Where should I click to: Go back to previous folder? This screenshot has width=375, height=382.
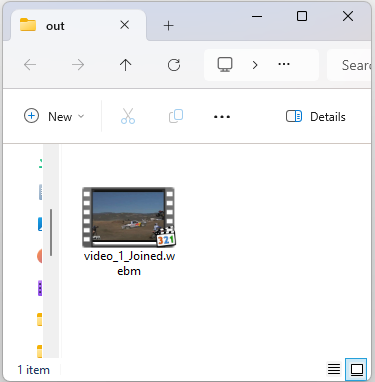30,65
